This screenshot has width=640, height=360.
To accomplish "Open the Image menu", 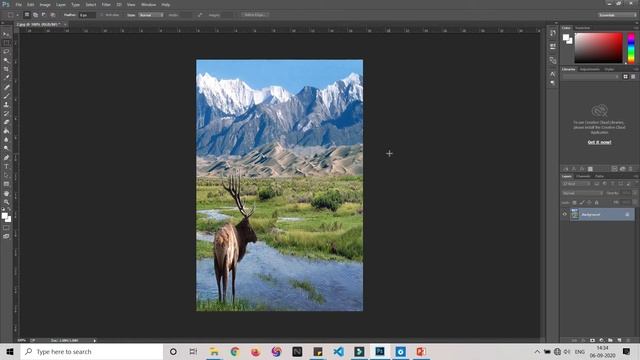I will (x=45, y=4).
